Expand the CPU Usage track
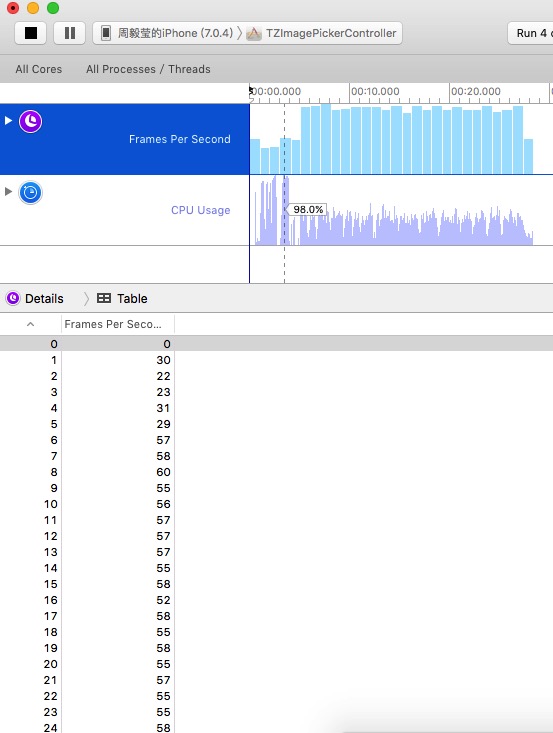 (8, 191)
